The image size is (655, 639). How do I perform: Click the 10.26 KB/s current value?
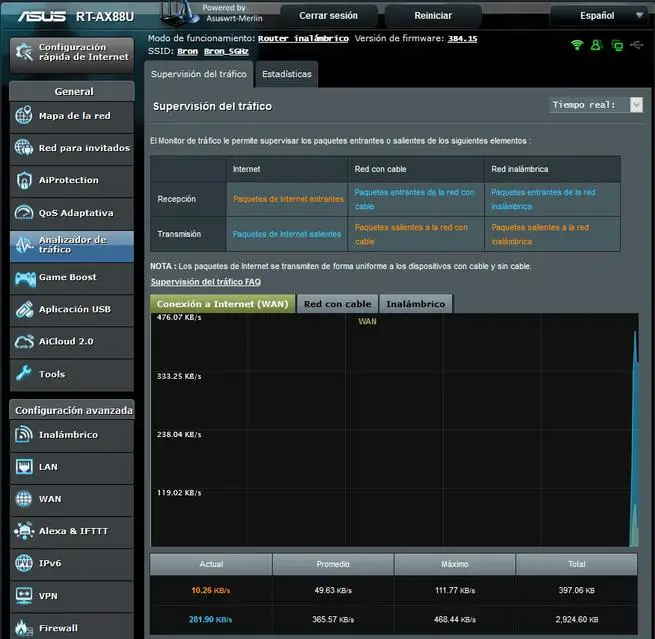coord(211,590)
